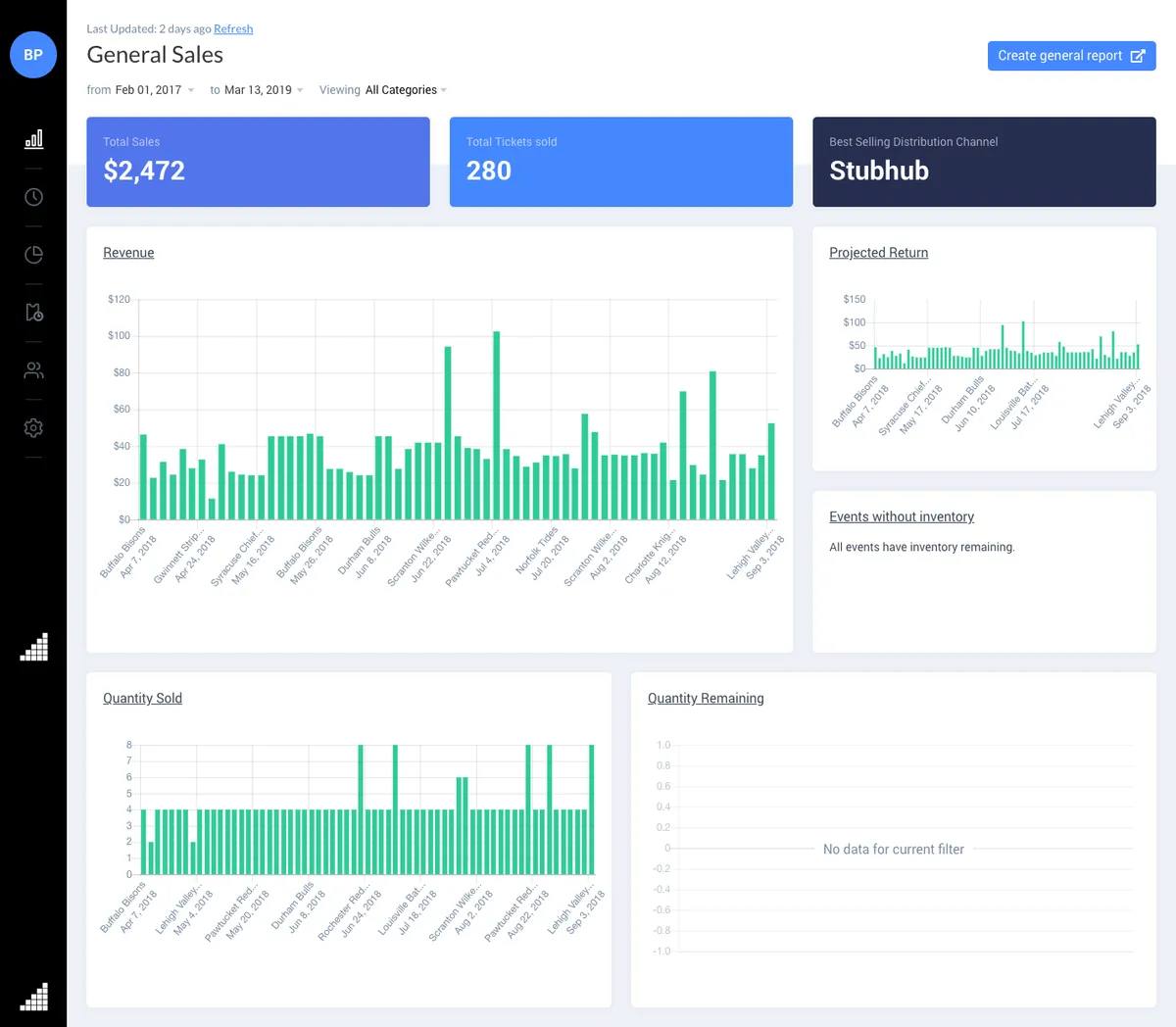Open the Projected Return link
Screen dimensions: 1176x1027
pyautogui.click(x=878, y=252)
